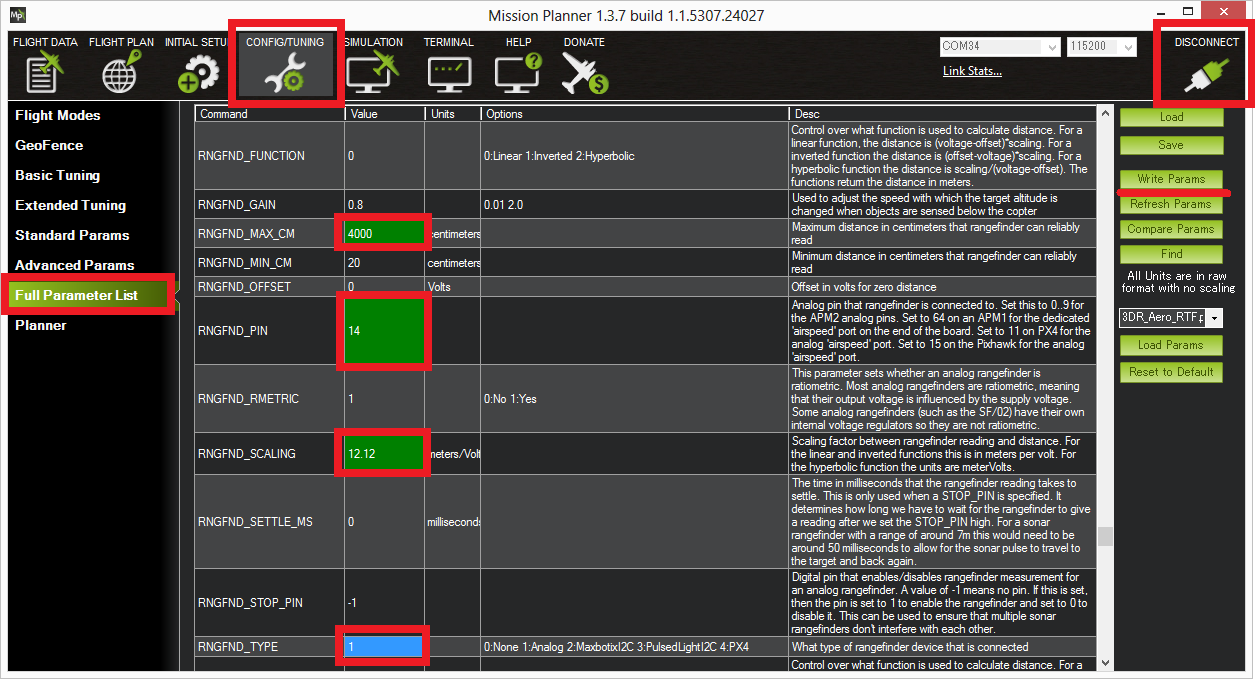
Task: Go to Extended Tuning section
Action: pos(70,205)
